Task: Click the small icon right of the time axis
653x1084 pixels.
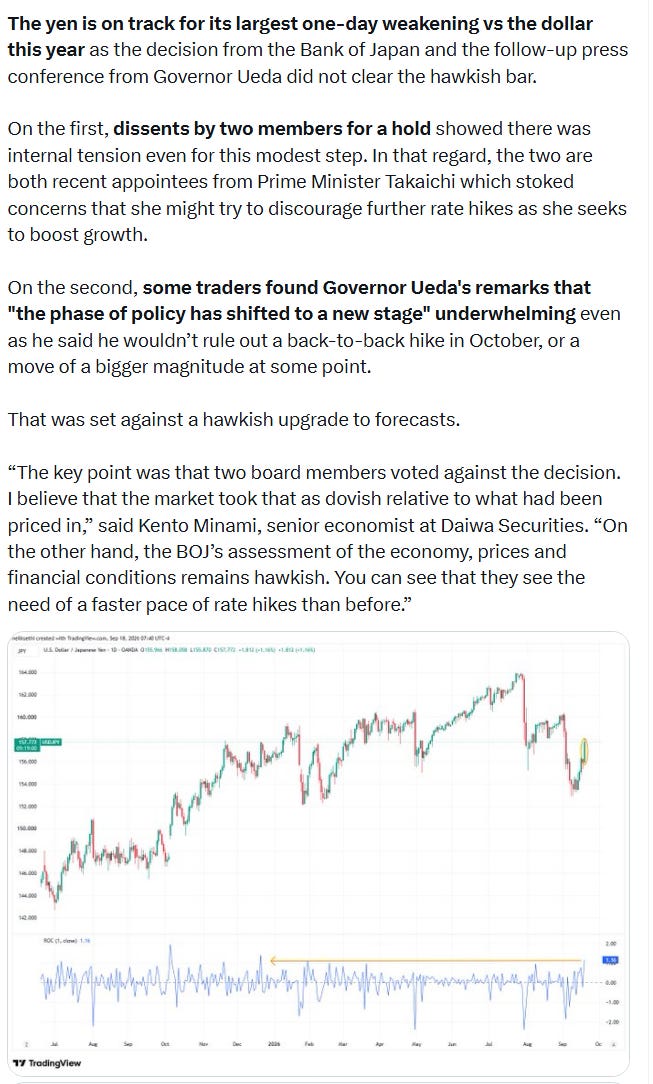Action: 613,1044
